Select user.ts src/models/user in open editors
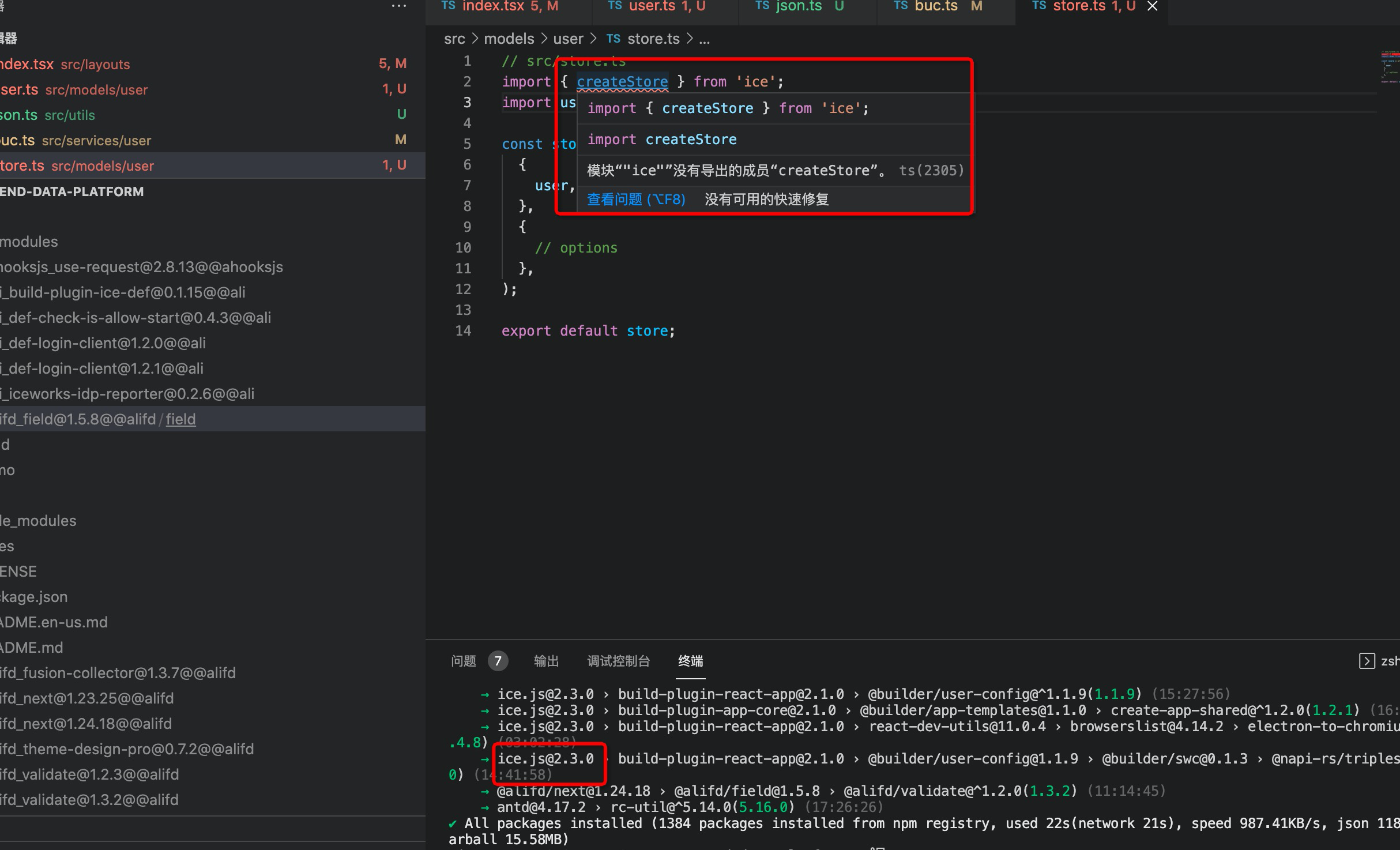This screenshot has height=850, width=1400. [213, 89]
